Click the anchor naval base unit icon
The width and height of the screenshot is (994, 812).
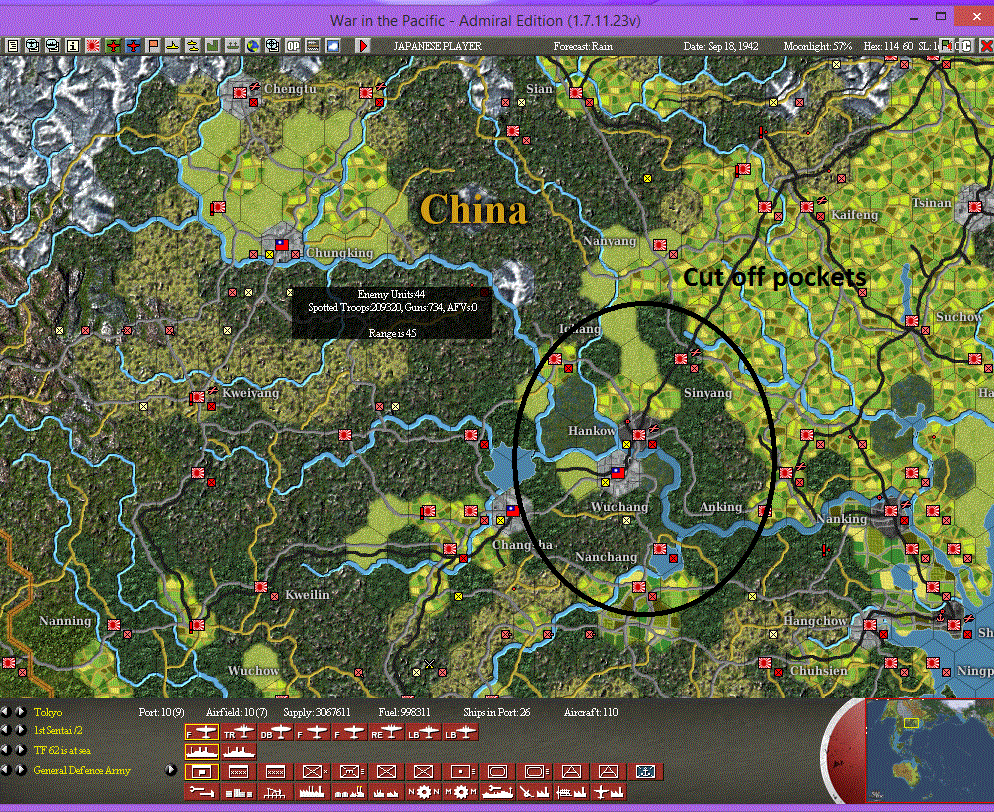tap(646, 772)
